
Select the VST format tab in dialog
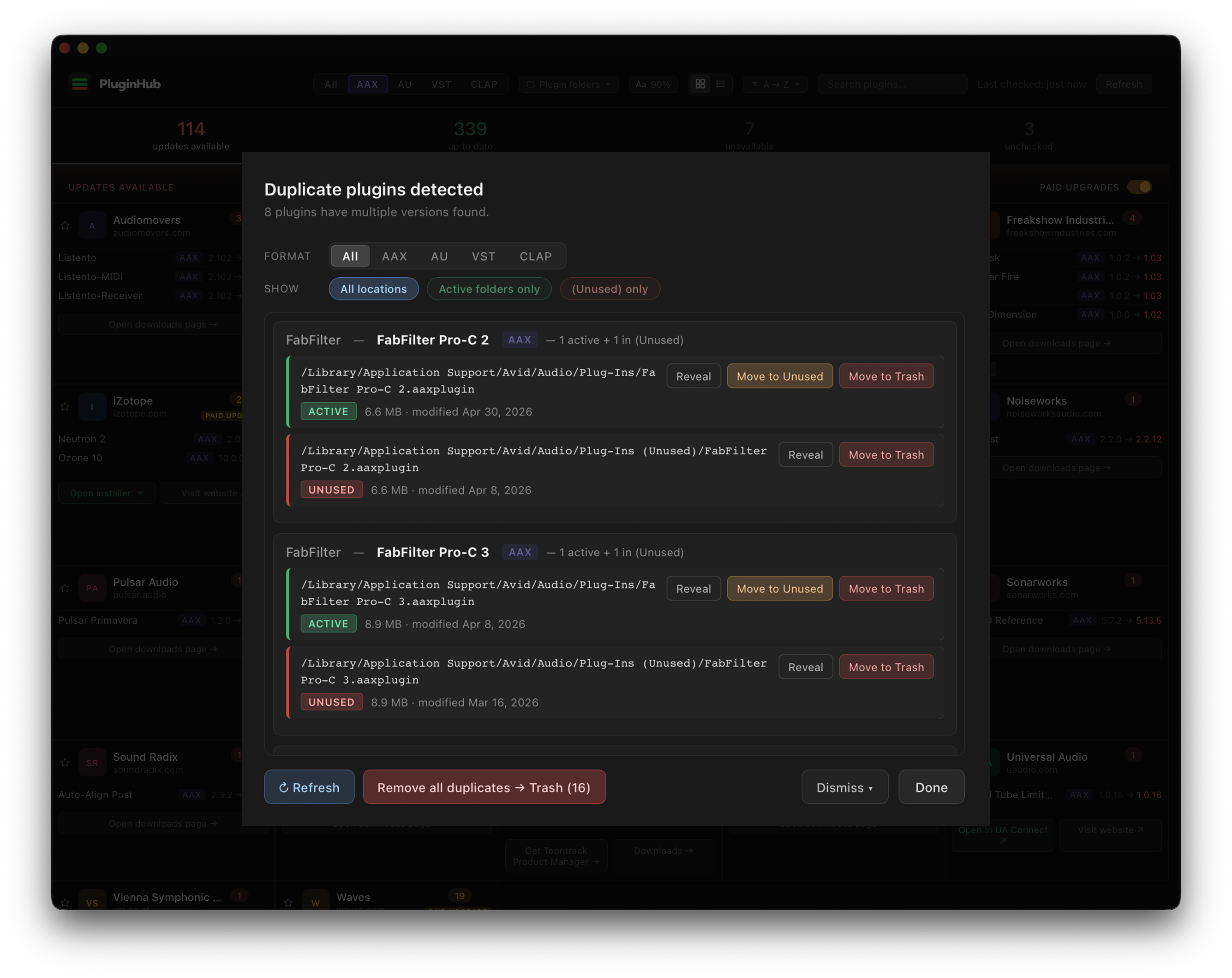click(x=484, y=256)
